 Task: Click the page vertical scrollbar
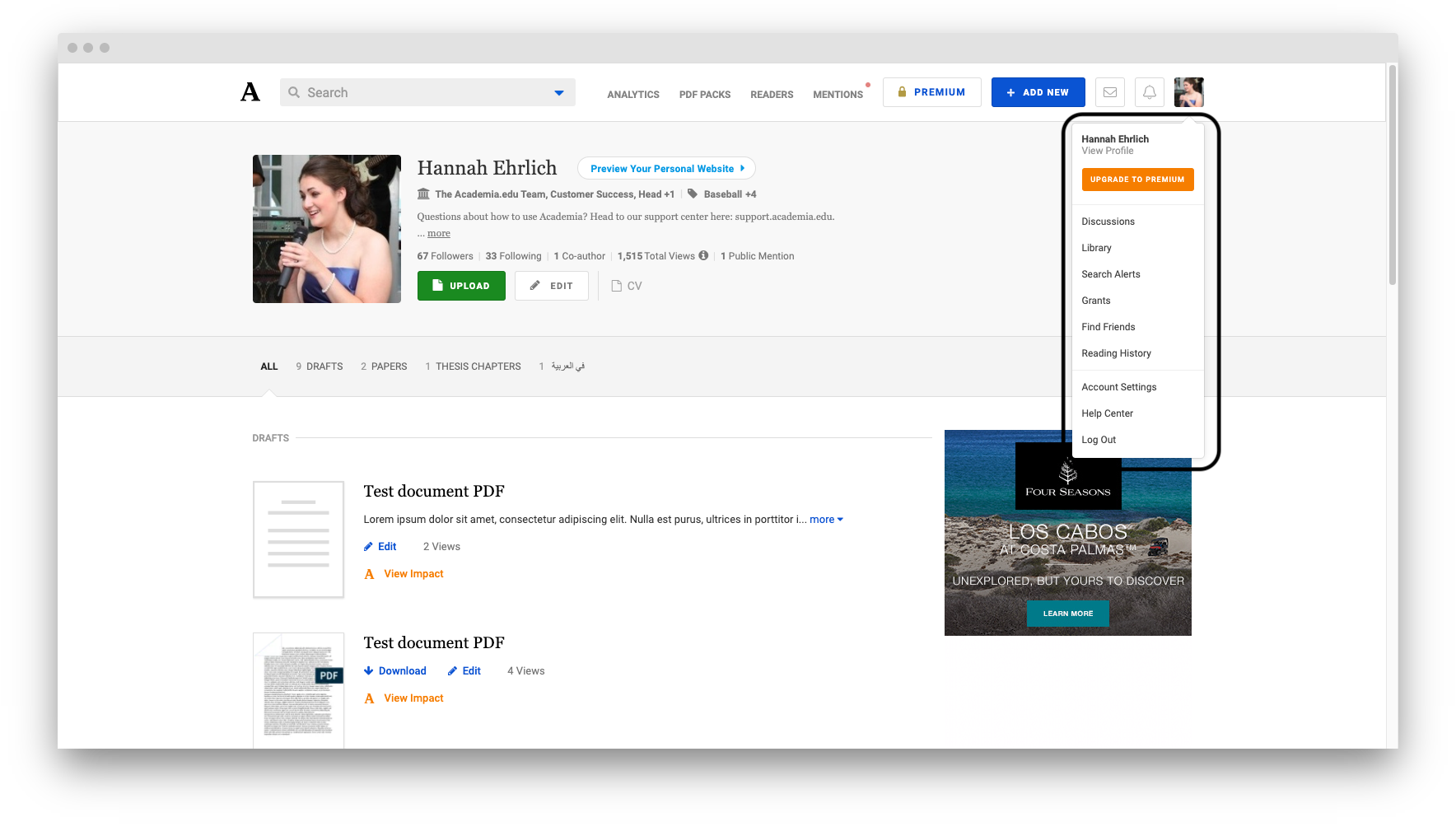tap(1392, 175)
